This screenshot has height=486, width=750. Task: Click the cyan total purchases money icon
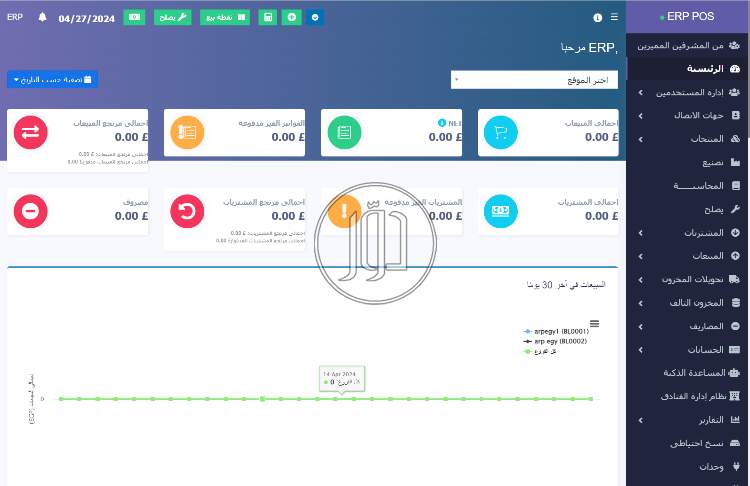click(501, 211)
